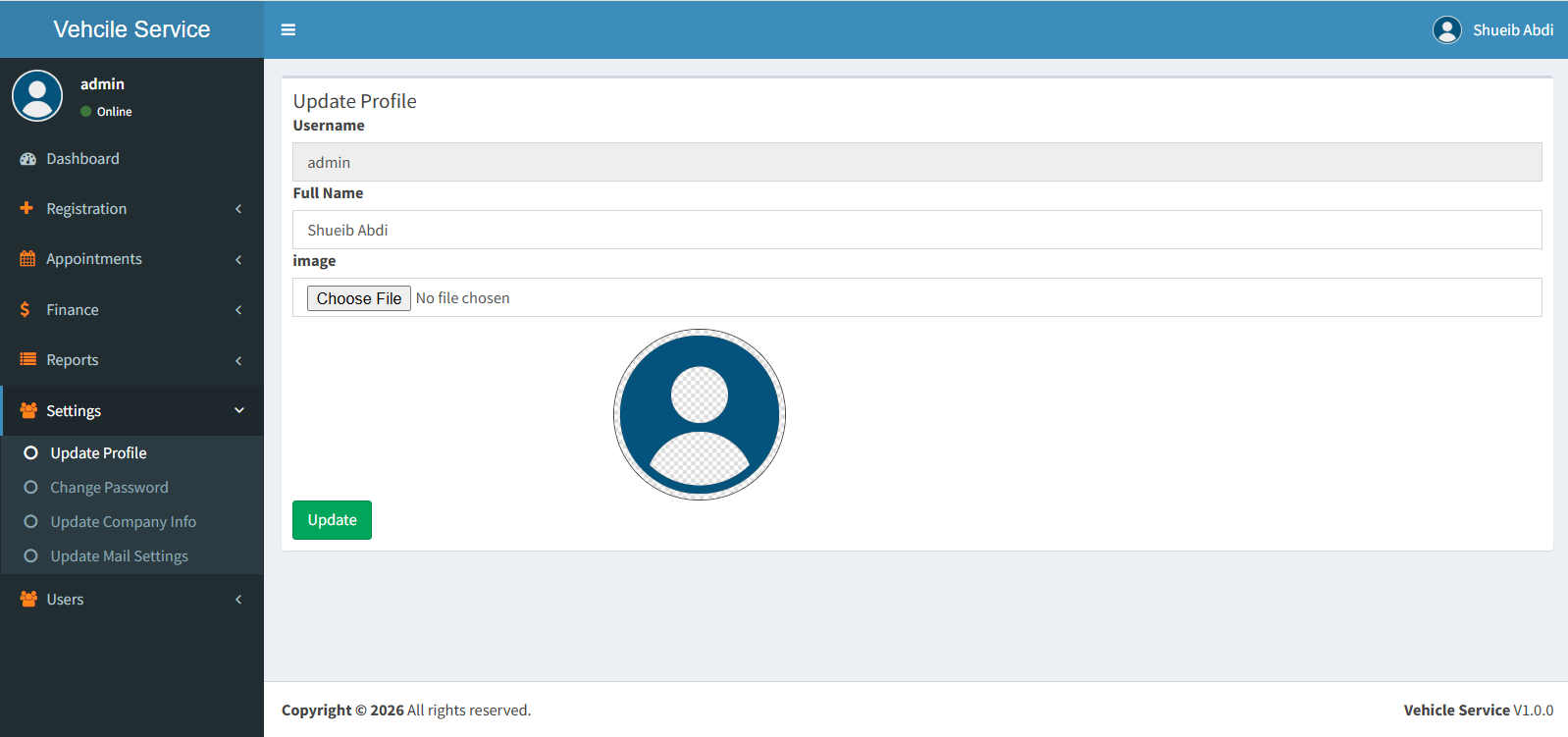1568x737 pixels.
Task: Click circle icon beside Change Password
Action: (x=30, y=487)
